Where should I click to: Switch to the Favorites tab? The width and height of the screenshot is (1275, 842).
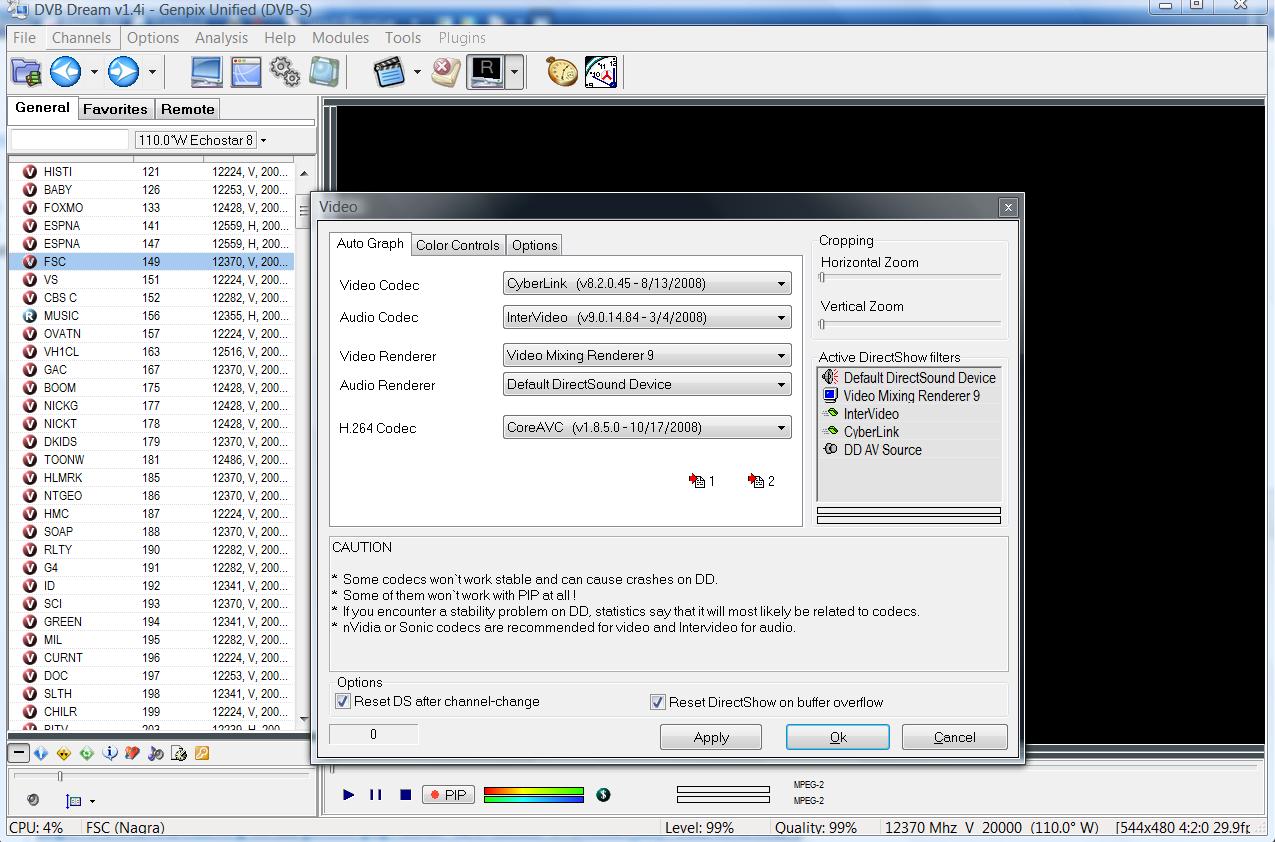pos(115,109)
